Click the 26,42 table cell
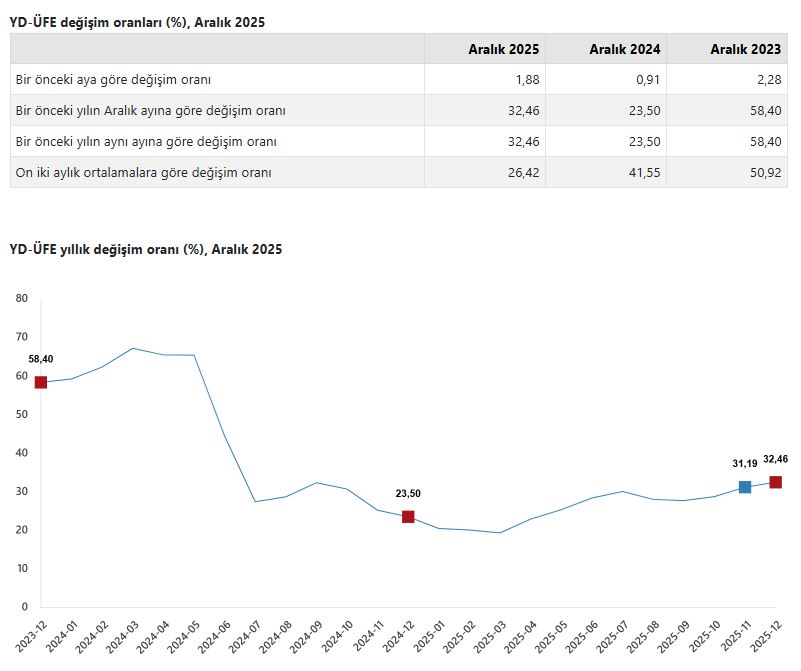 [x=522, y=173]
